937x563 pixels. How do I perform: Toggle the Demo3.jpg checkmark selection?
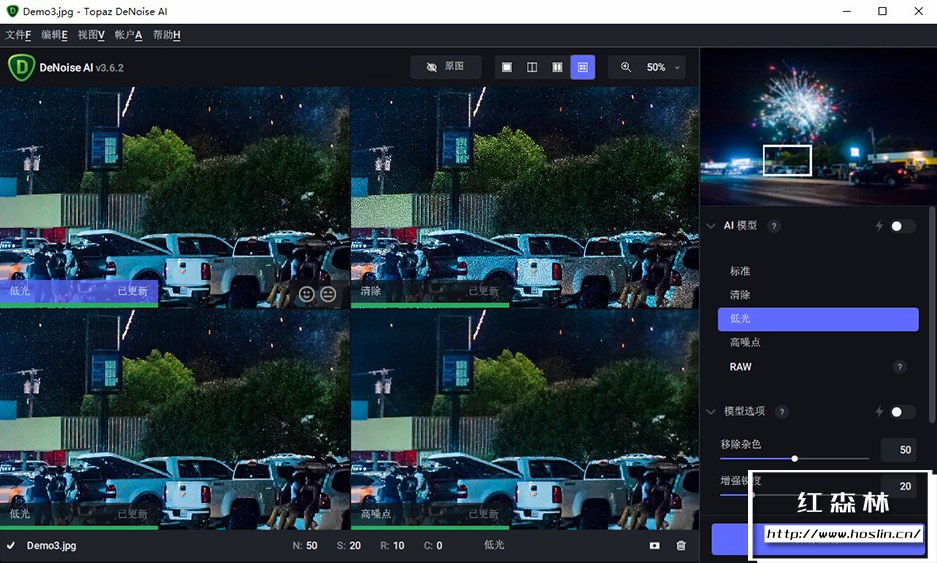tap(11, 546)
